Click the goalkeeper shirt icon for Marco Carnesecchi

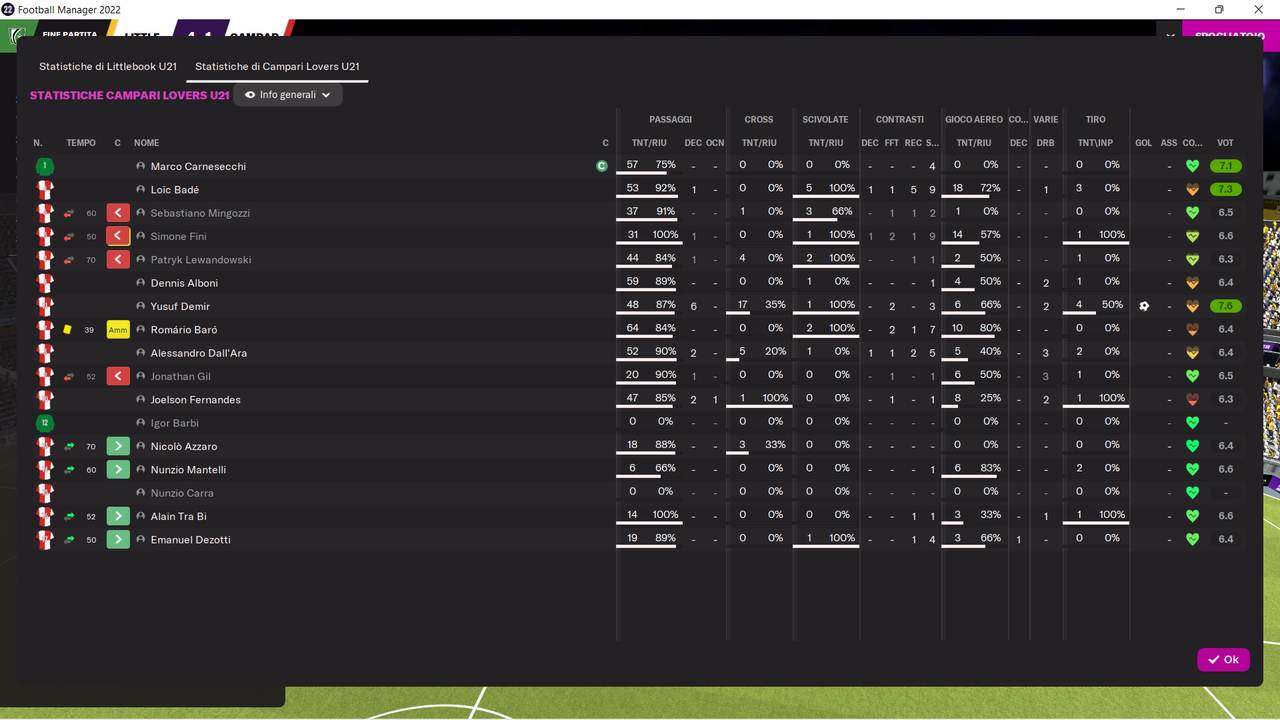pos(45,166)
